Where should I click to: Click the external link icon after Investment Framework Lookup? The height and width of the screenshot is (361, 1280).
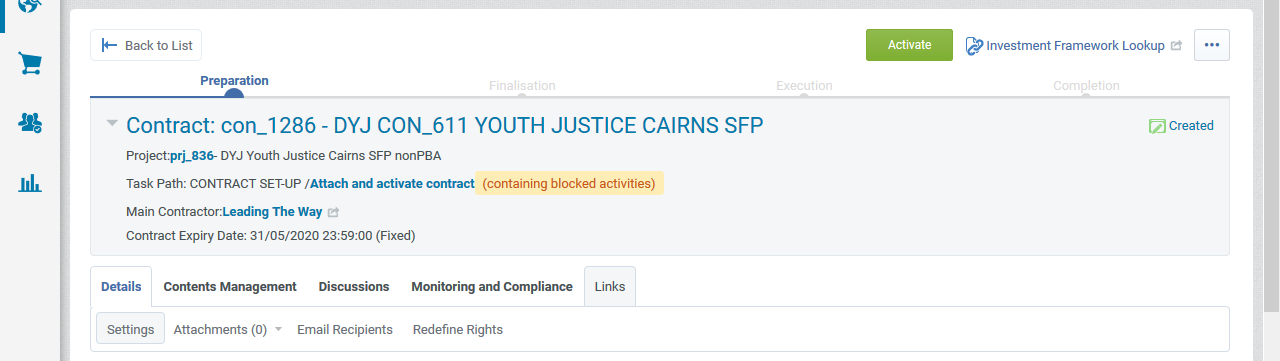click(x=1176, y=46)
